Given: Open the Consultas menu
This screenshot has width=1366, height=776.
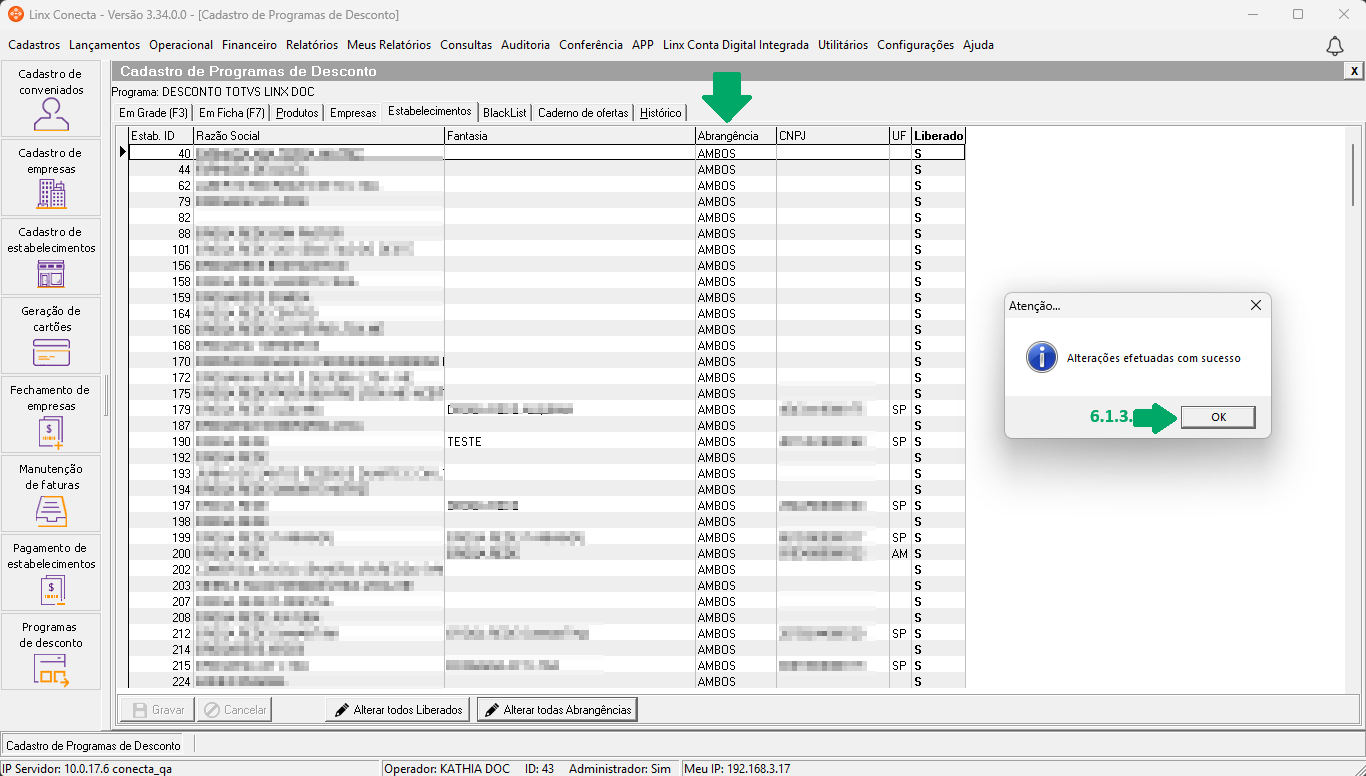Looking at the screenshot, I should pyautogui.click(x=466, y=45).
